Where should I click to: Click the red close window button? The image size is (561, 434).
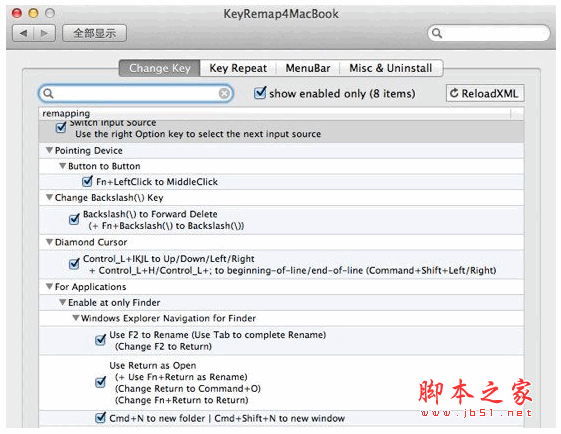tap(17, 14)
